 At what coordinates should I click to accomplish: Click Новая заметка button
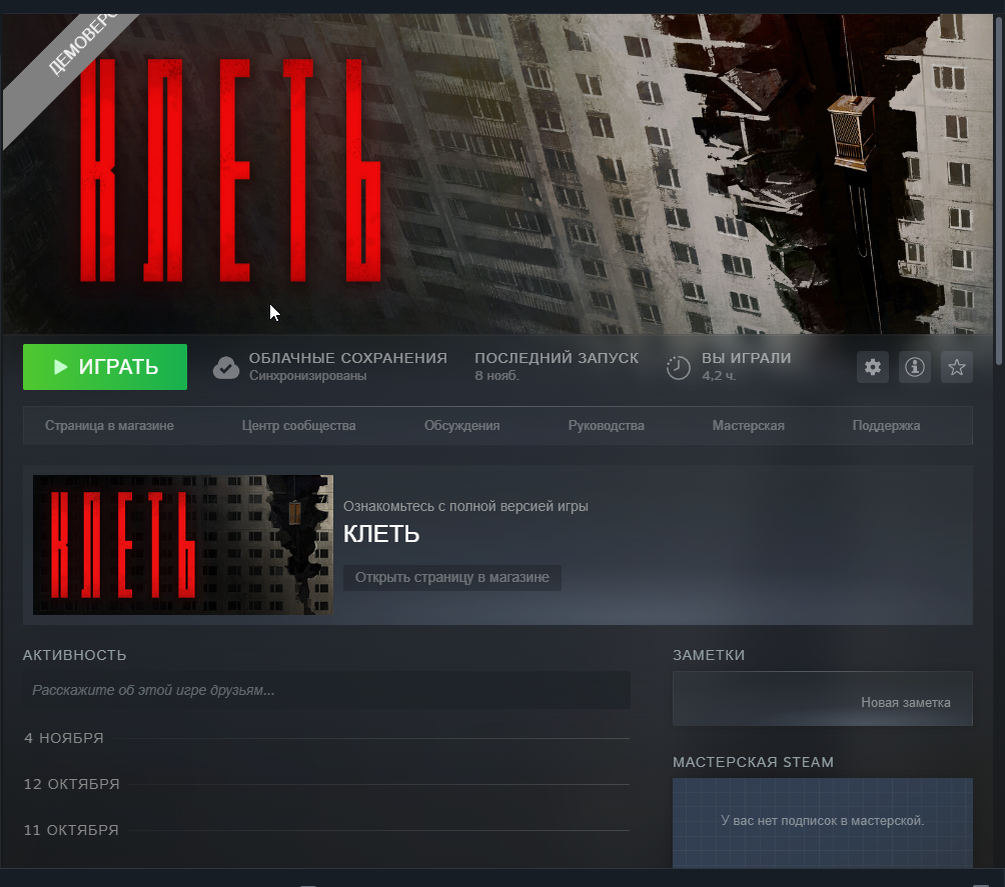pos(905,702)
